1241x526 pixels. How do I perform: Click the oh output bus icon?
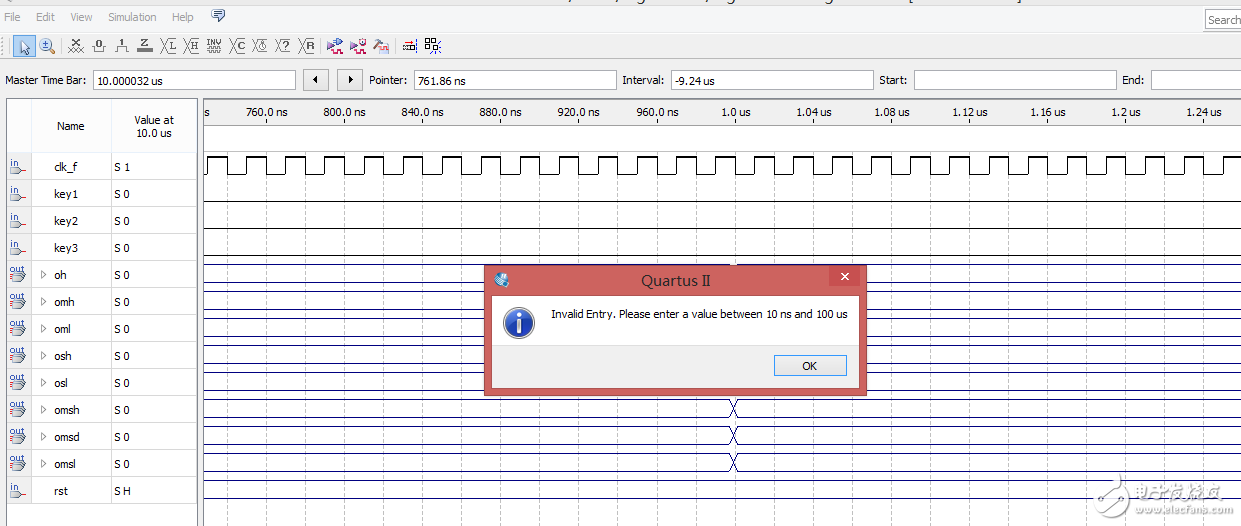pos(18,275)
